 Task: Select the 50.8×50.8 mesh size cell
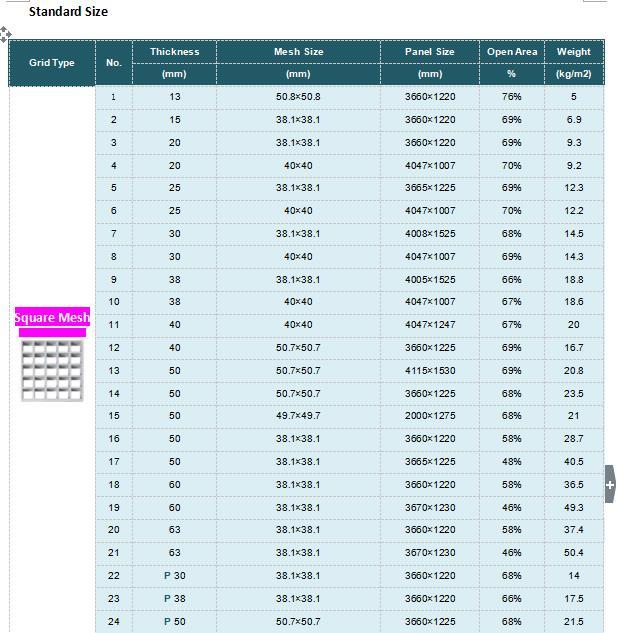[298, 97]
